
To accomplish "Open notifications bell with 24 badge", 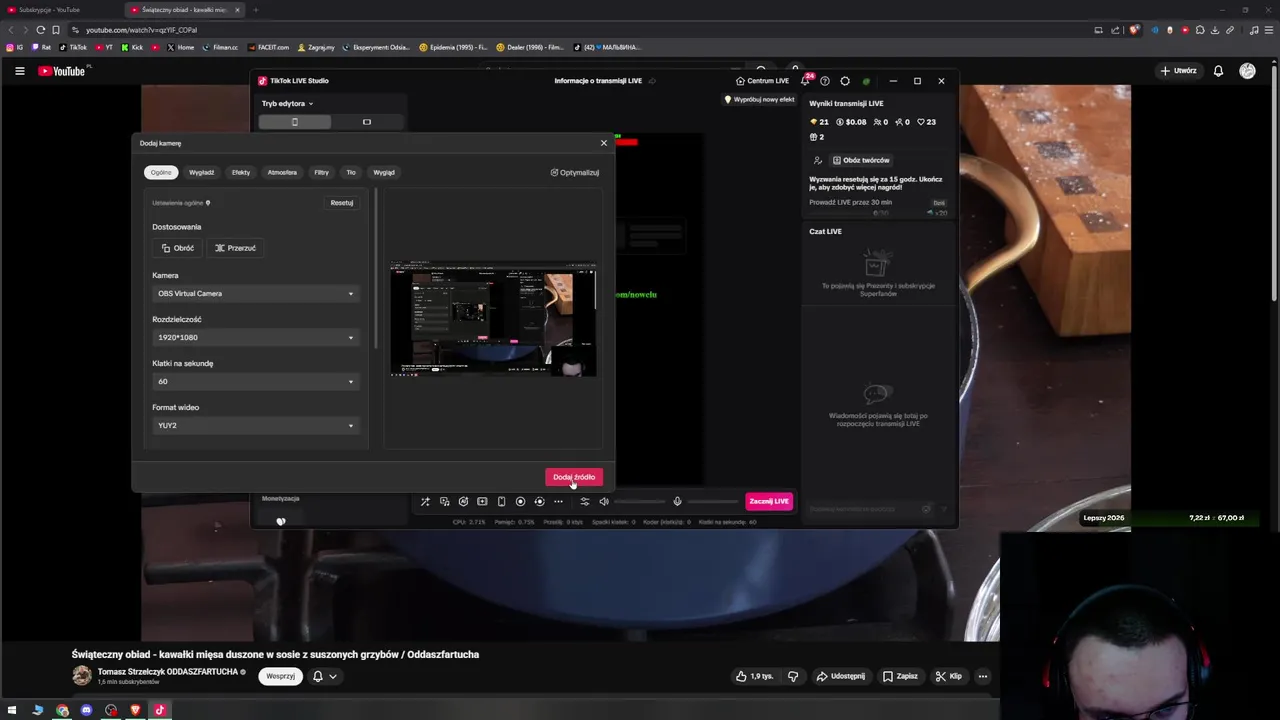I will (x=805, y=80).
